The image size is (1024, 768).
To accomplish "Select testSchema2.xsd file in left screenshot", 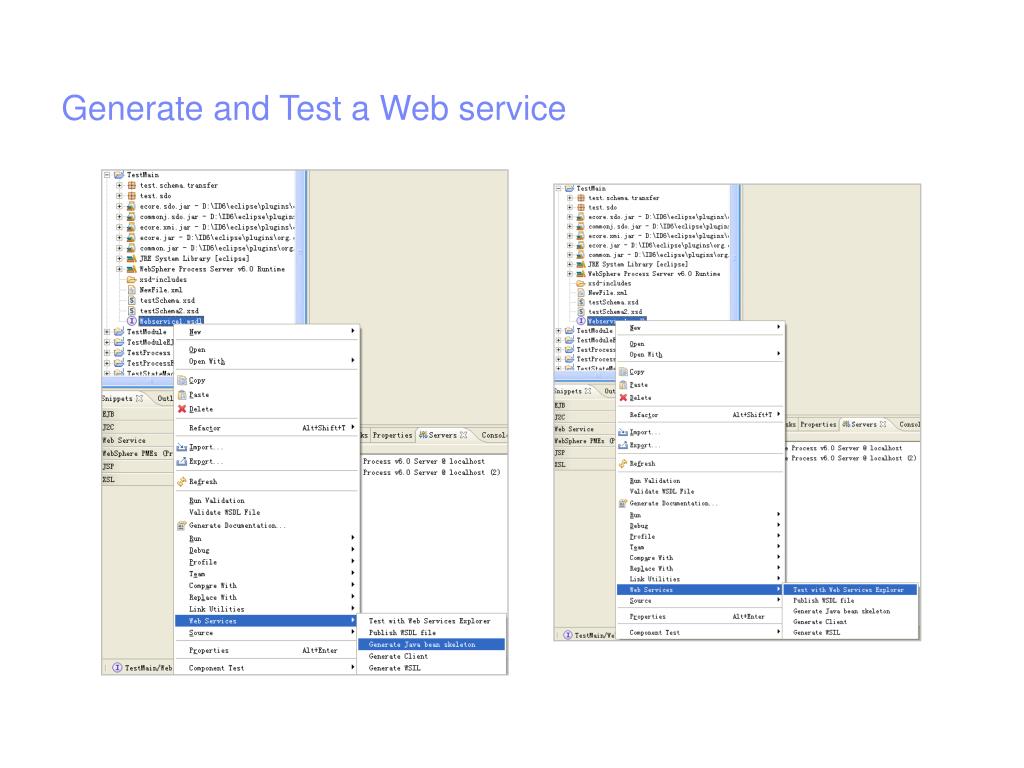I will (x=169, y=311).
